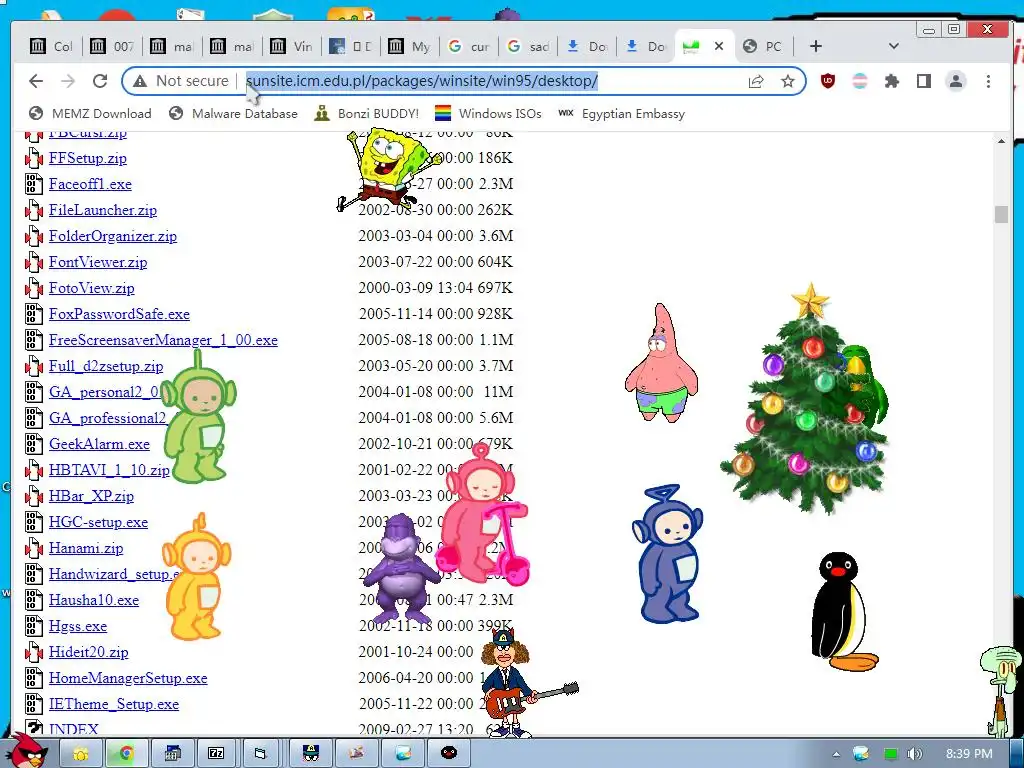
Task: Download FoxPasswordSafe.exe
Action: click(119, 314)
